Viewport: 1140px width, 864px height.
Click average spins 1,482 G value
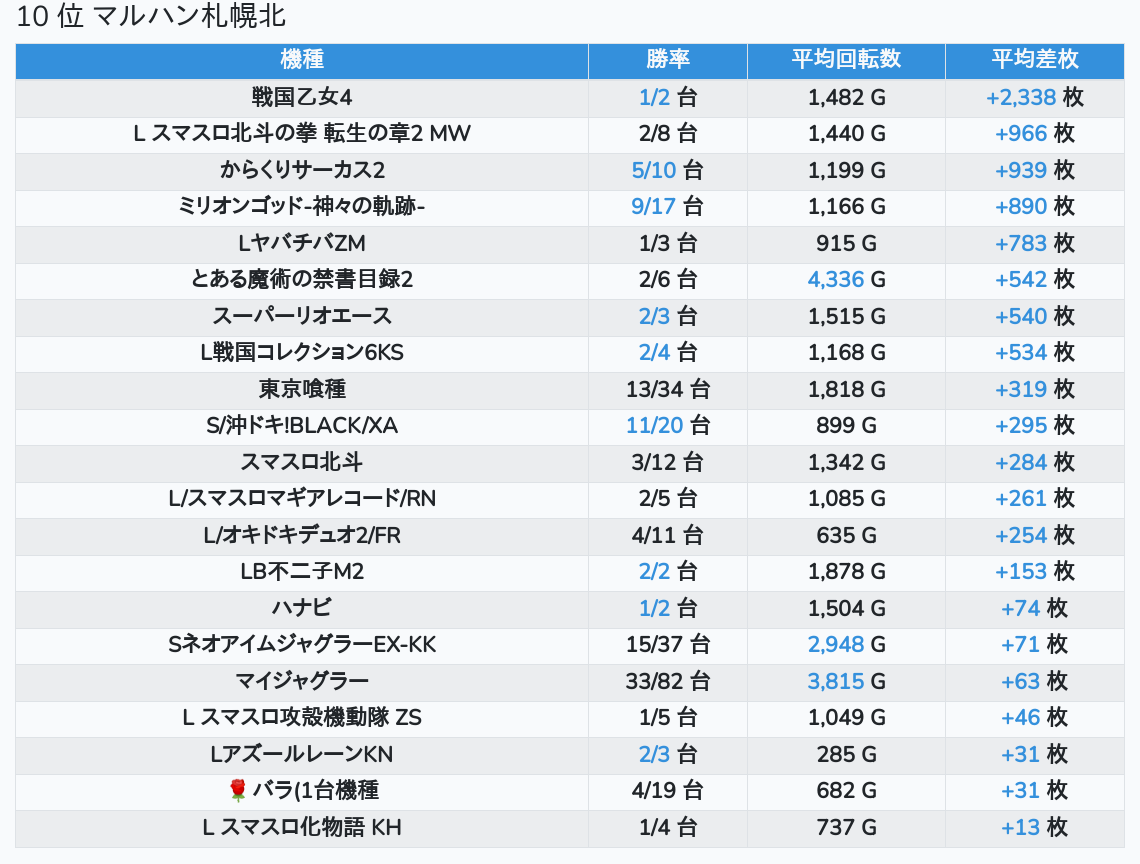pyautogui.click(x=846, y=97)
